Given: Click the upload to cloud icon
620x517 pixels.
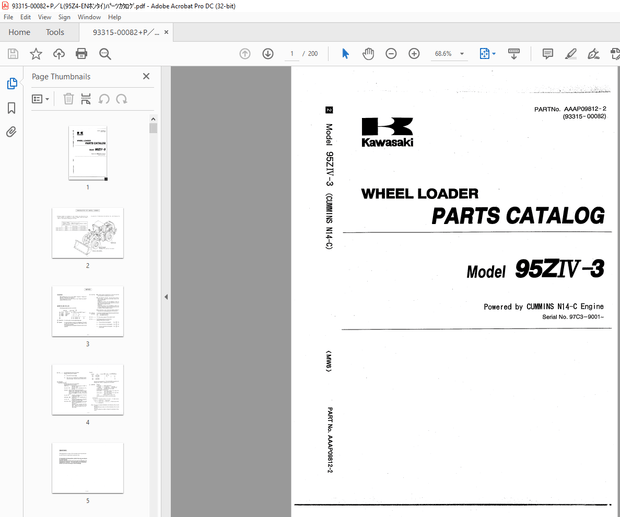Looking at the screenshot, I should [x=59, y=54].
